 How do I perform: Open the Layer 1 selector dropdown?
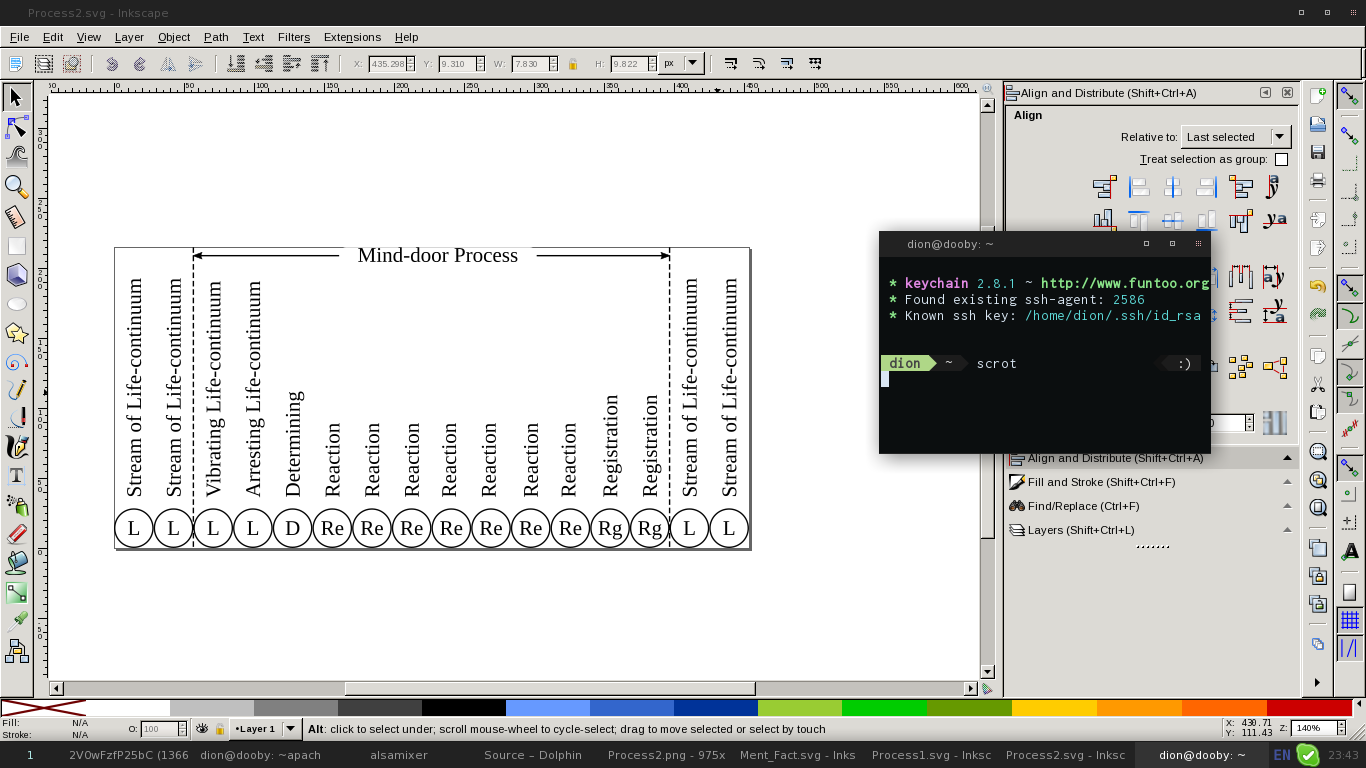pyautogui.click(x=265, y=729)
